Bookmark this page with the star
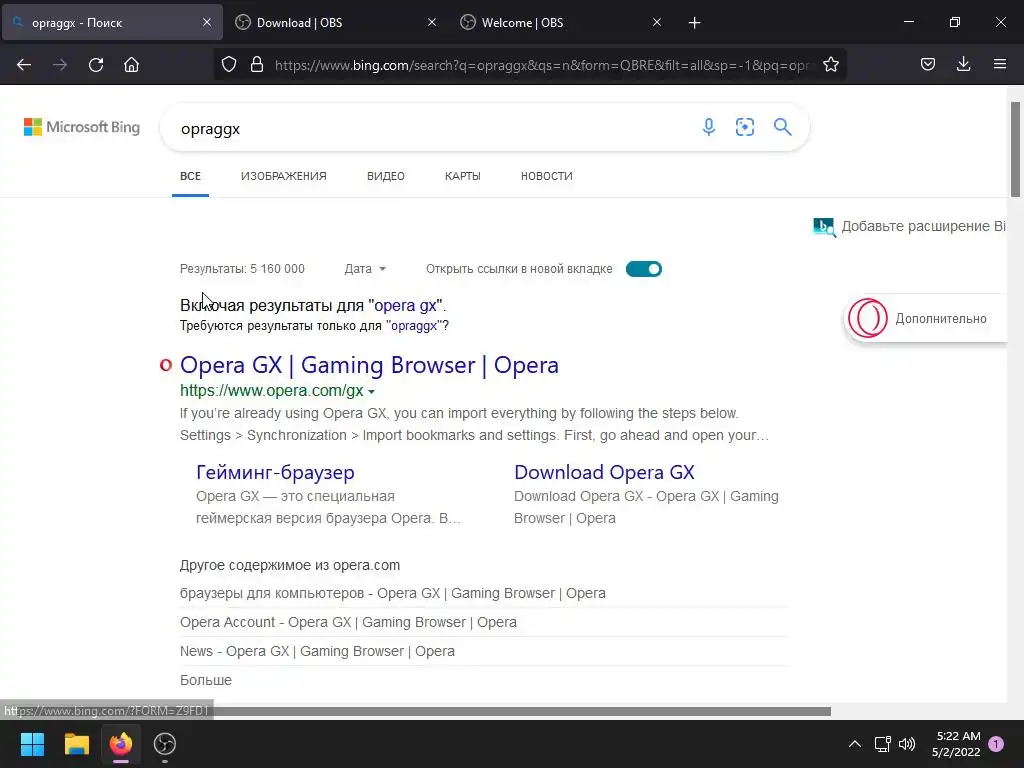The image size is (1024, 768). click(831, 65)
